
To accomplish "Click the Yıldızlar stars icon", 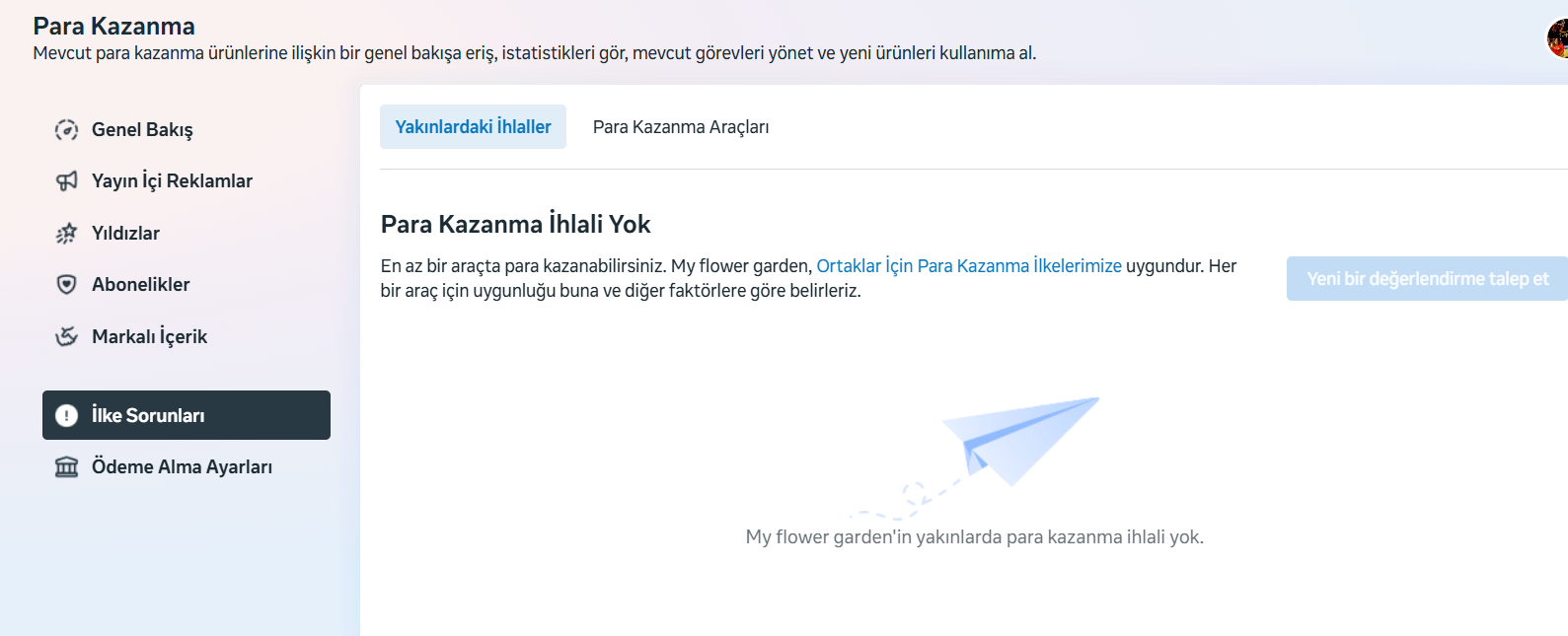I will [x=66, y=234].
